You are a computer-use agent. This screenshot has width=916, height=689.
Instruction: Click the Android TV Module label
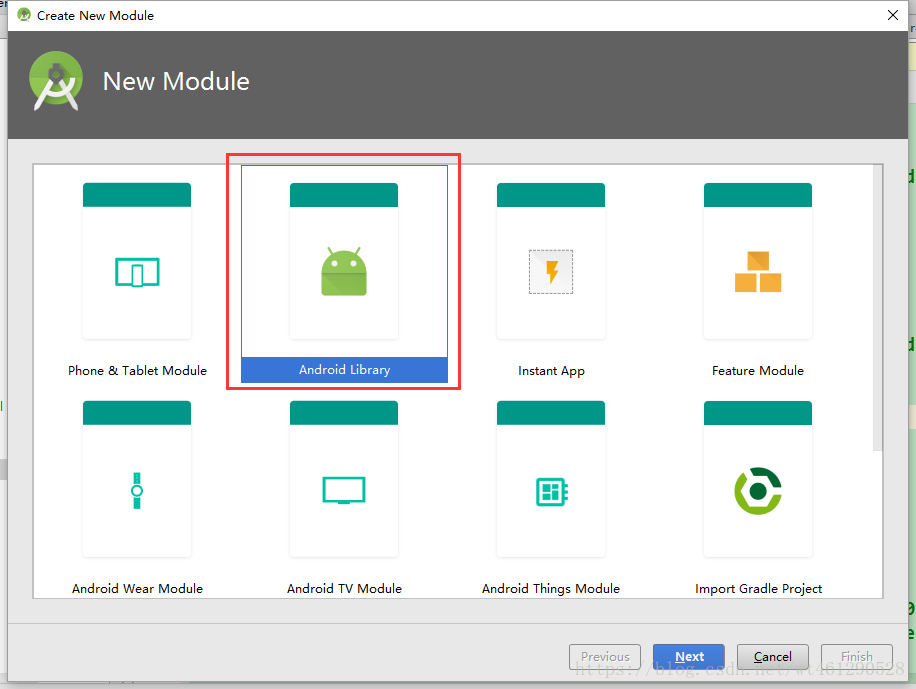pos(345,588)
